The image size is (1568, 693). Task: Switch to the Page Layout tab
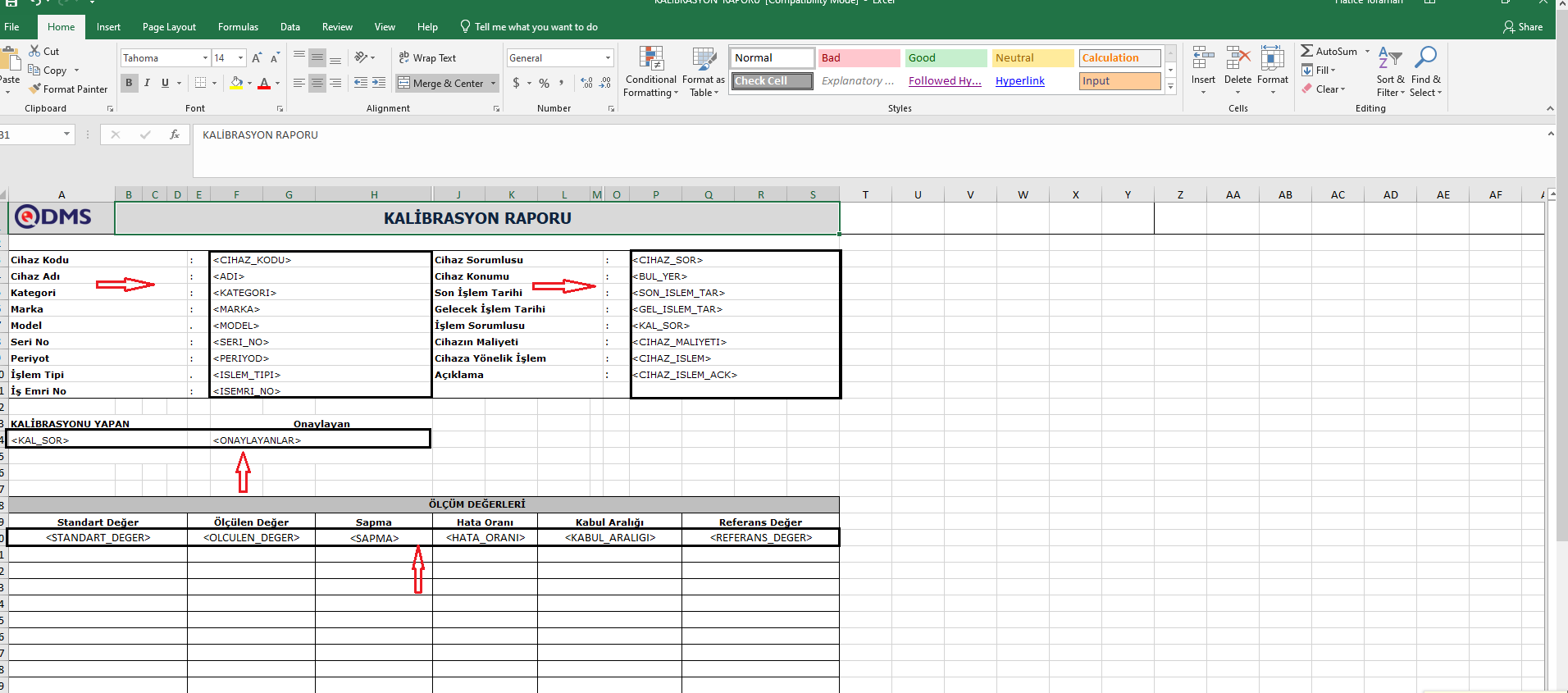(x=169, y=27)
